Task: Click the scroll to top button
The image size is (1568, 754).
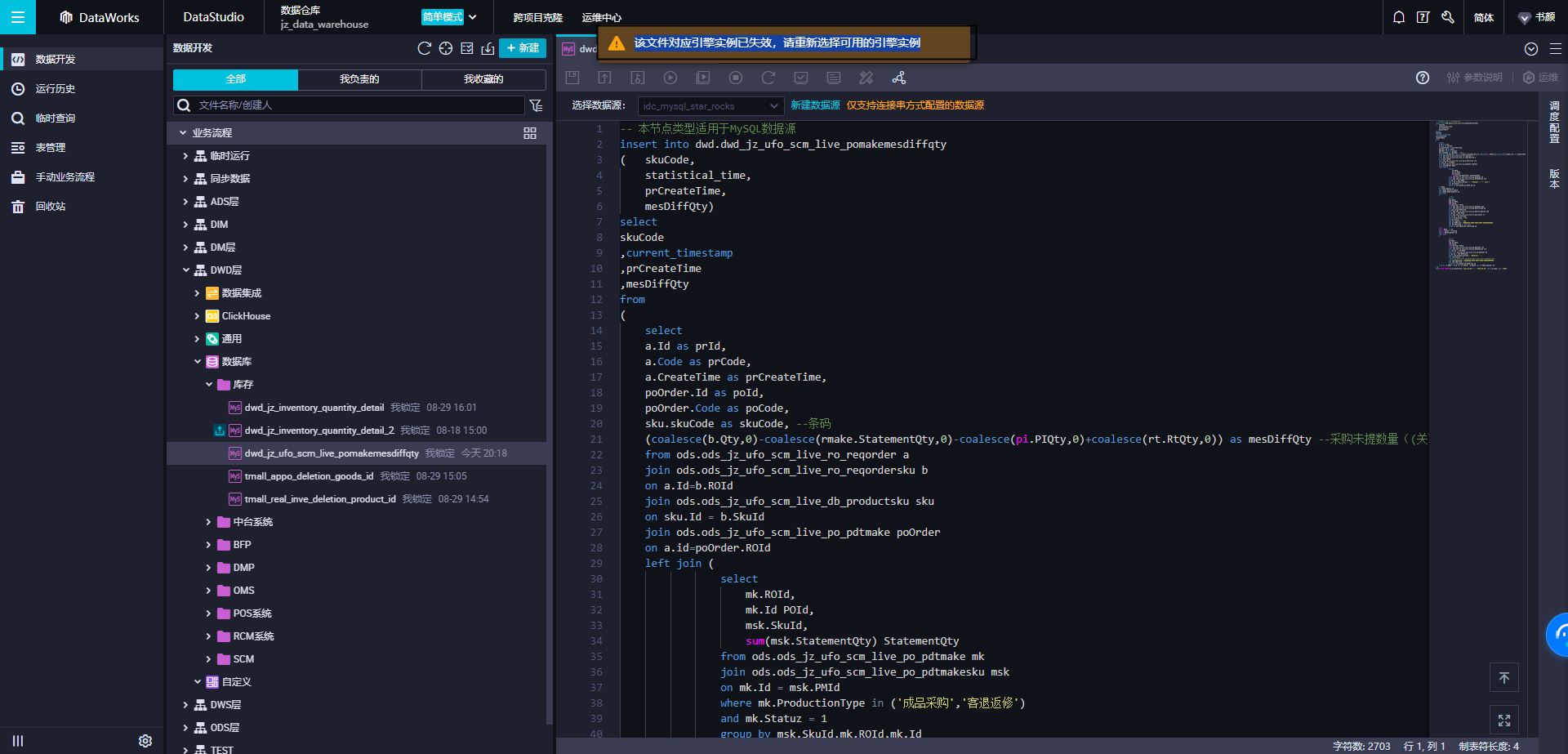Action: [x=1504, y=677]
